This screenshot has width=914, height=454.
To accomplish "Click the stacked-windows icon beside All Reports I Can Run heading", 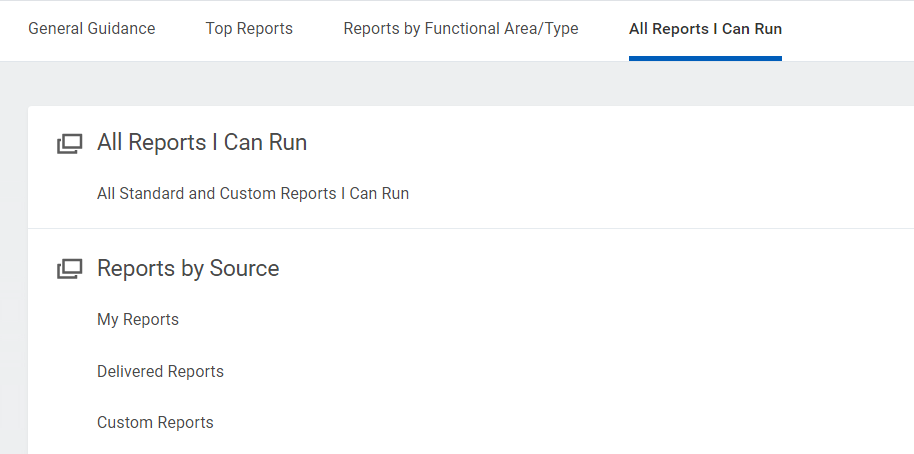I will 69,143.
